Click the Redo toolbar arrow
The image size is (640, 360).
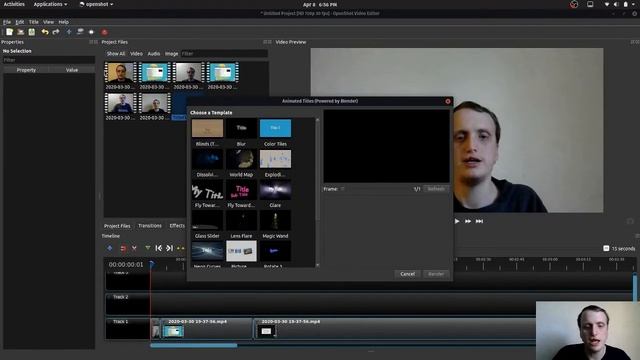pyautogui.click(x=56, y=32)
